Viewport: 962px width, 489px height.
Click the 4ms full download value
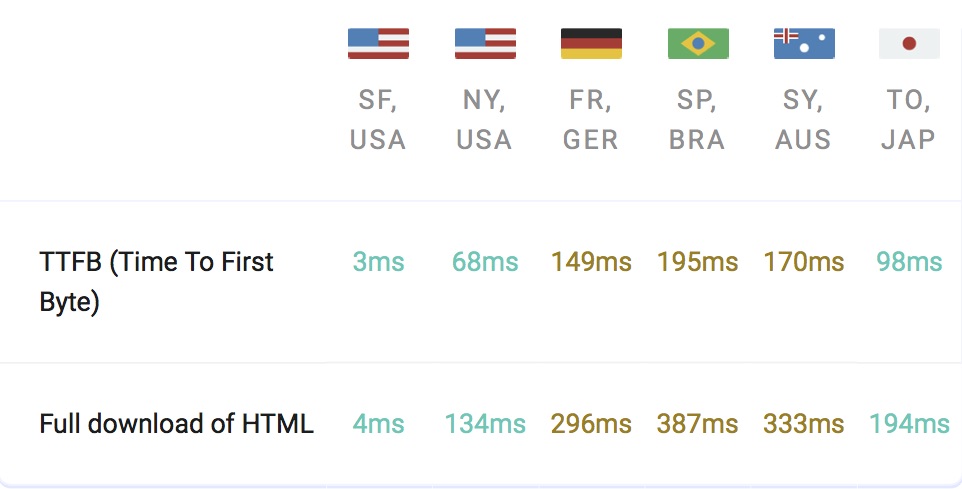(x=379, y=424)
